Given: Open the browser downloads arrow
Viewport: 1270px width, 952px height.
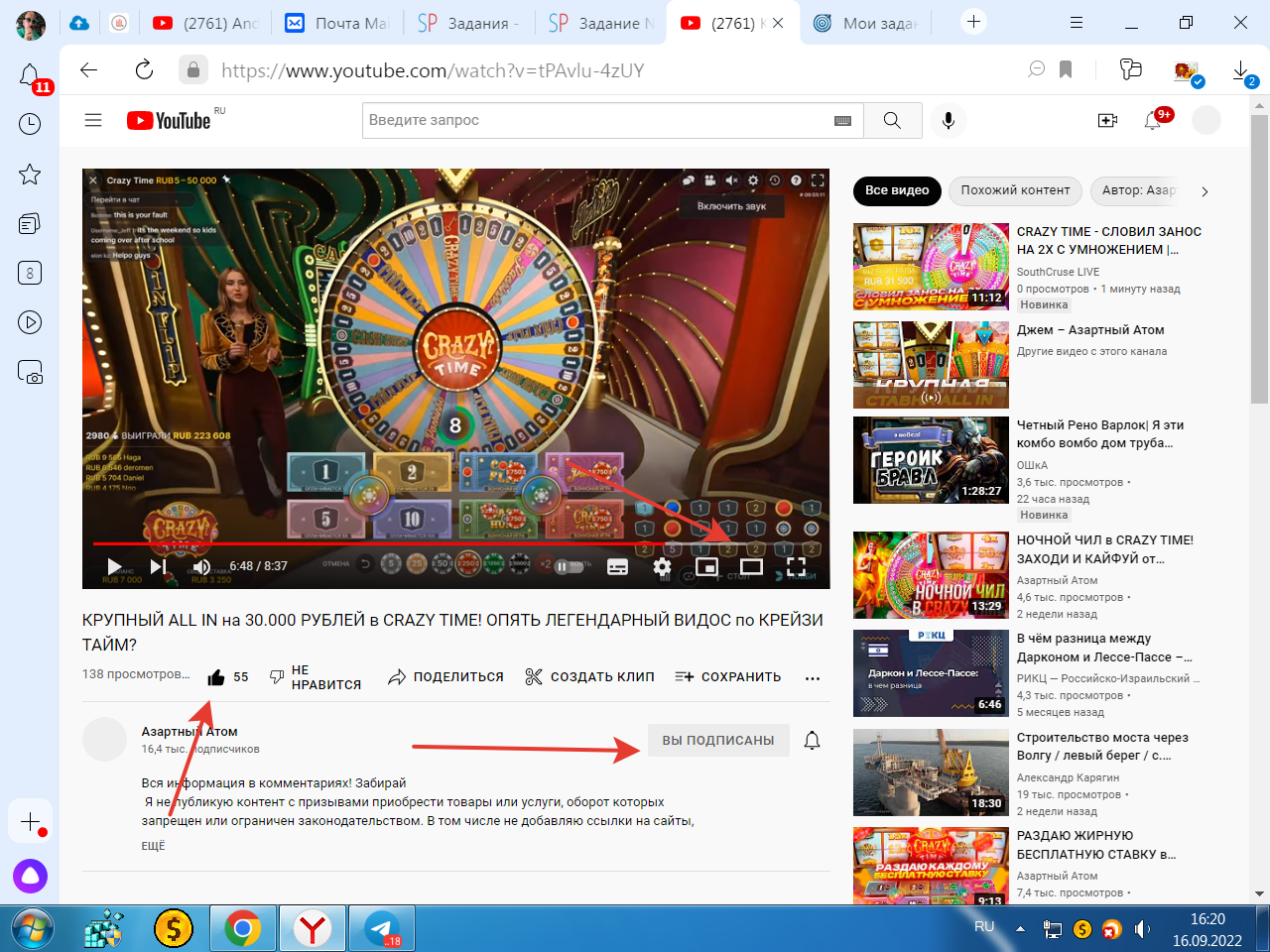Looking at the screenshot, I should pyautogui.click(x=1240, y=70).
